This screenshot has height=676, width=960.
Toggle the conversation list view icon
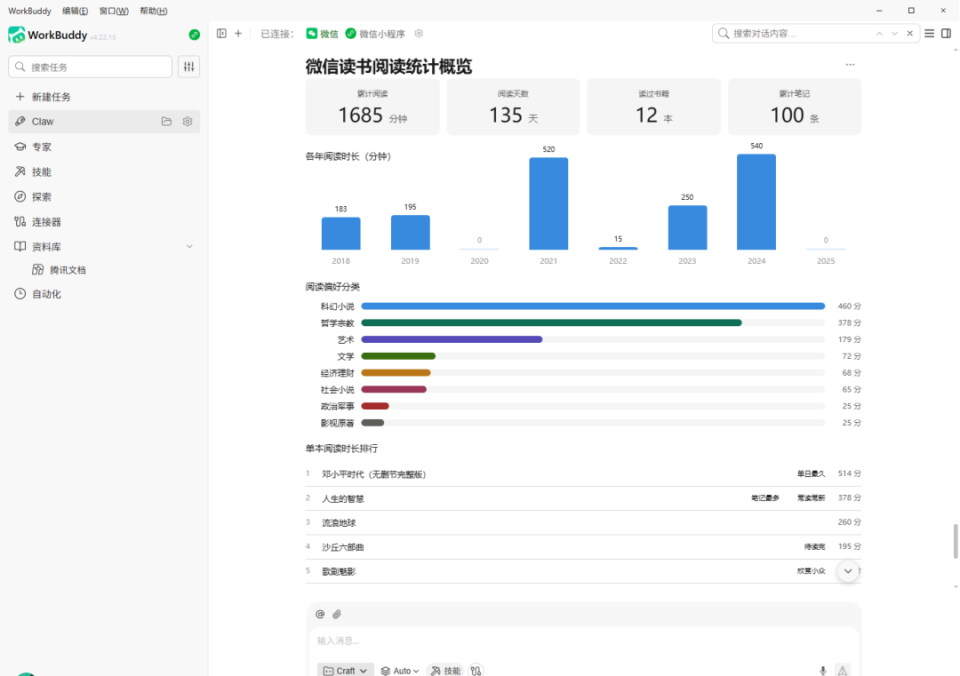point(929,34)
